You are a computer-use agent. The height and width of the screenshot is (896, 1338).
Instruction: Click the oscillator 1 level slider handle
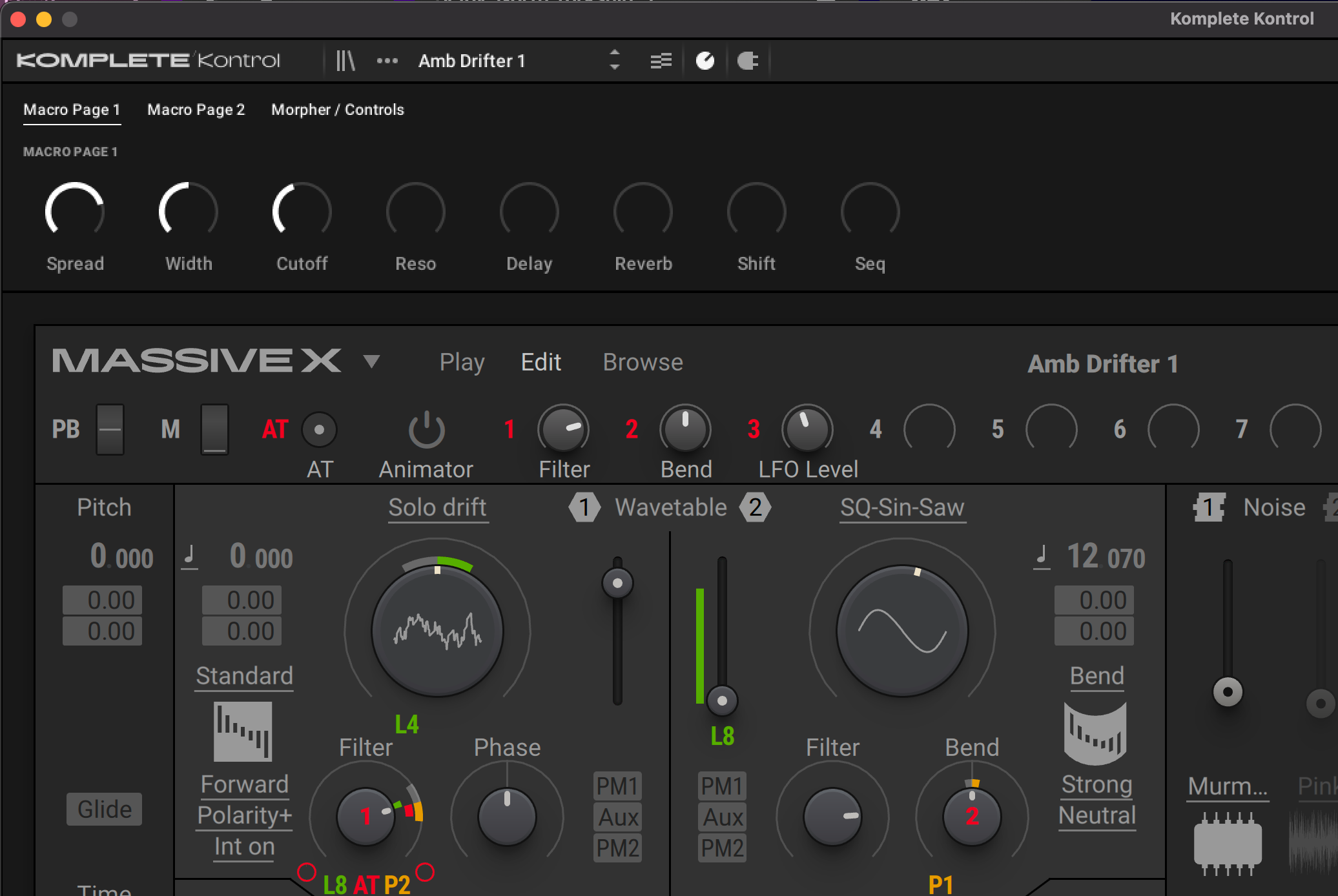pos(617,584)
